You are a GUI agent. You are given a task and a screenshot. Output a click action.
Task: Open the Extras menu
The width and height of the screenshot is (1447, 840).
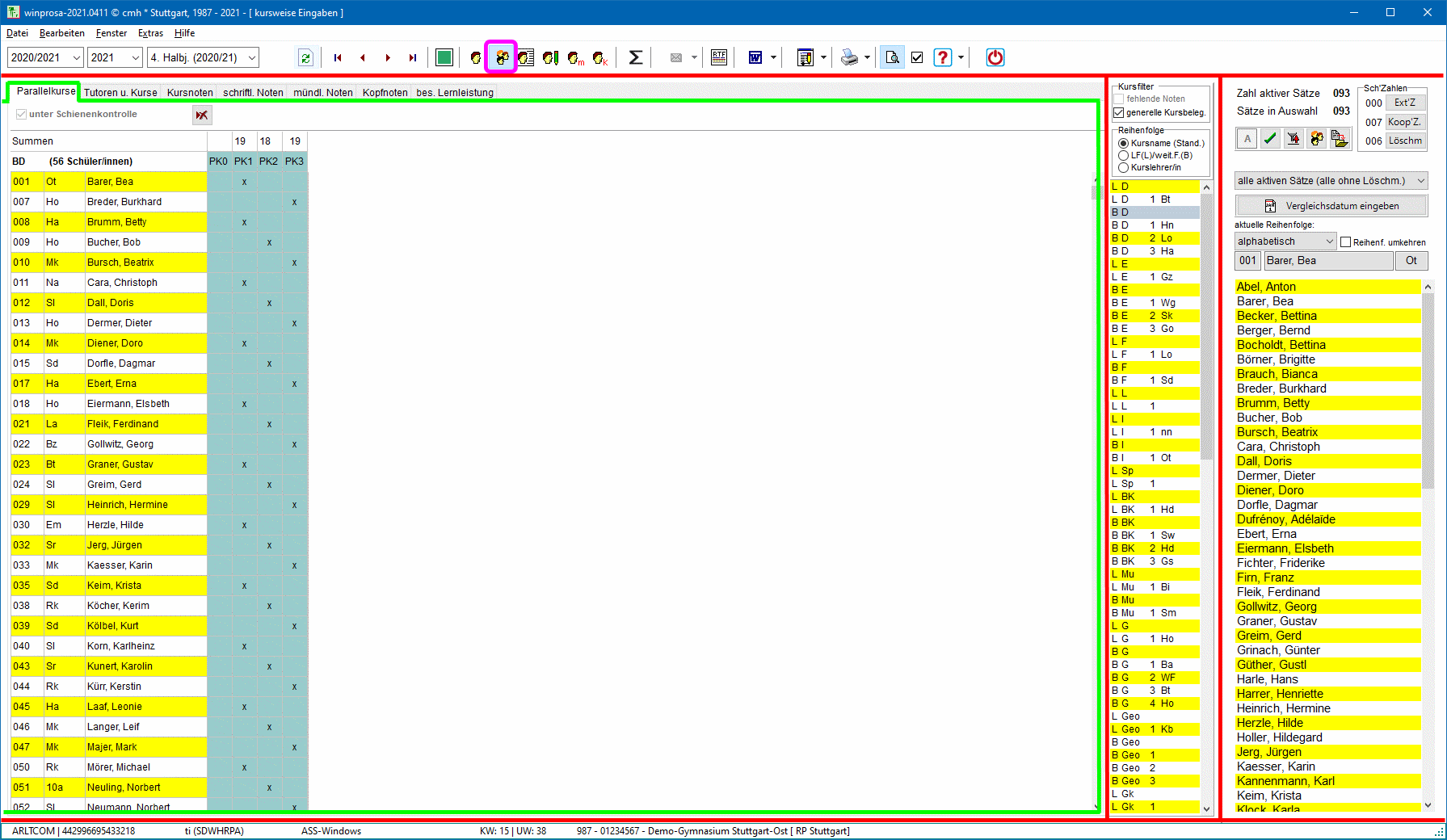tap(150, 33)
